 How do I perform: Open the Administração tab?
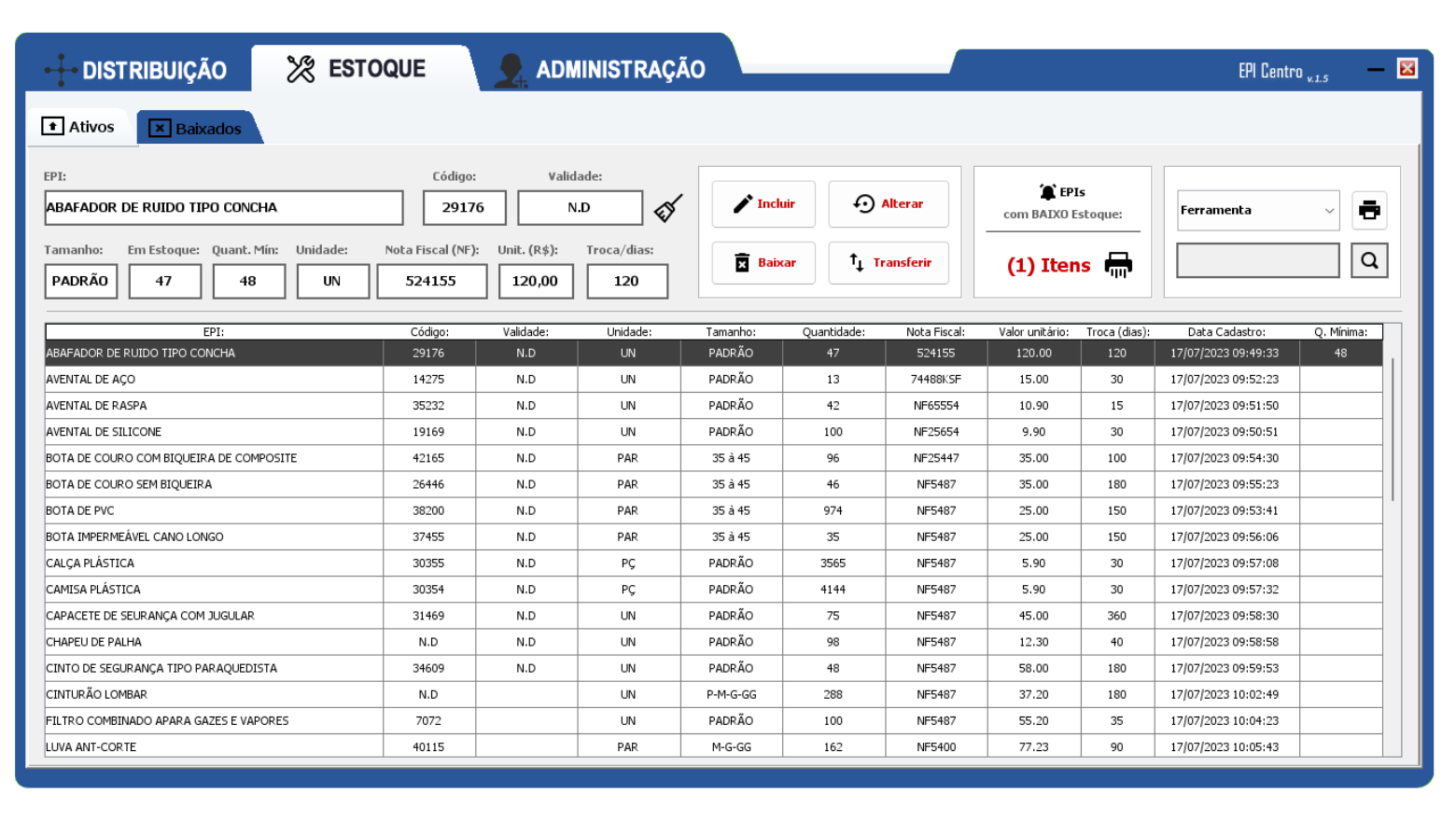click(x=602, y=70)
